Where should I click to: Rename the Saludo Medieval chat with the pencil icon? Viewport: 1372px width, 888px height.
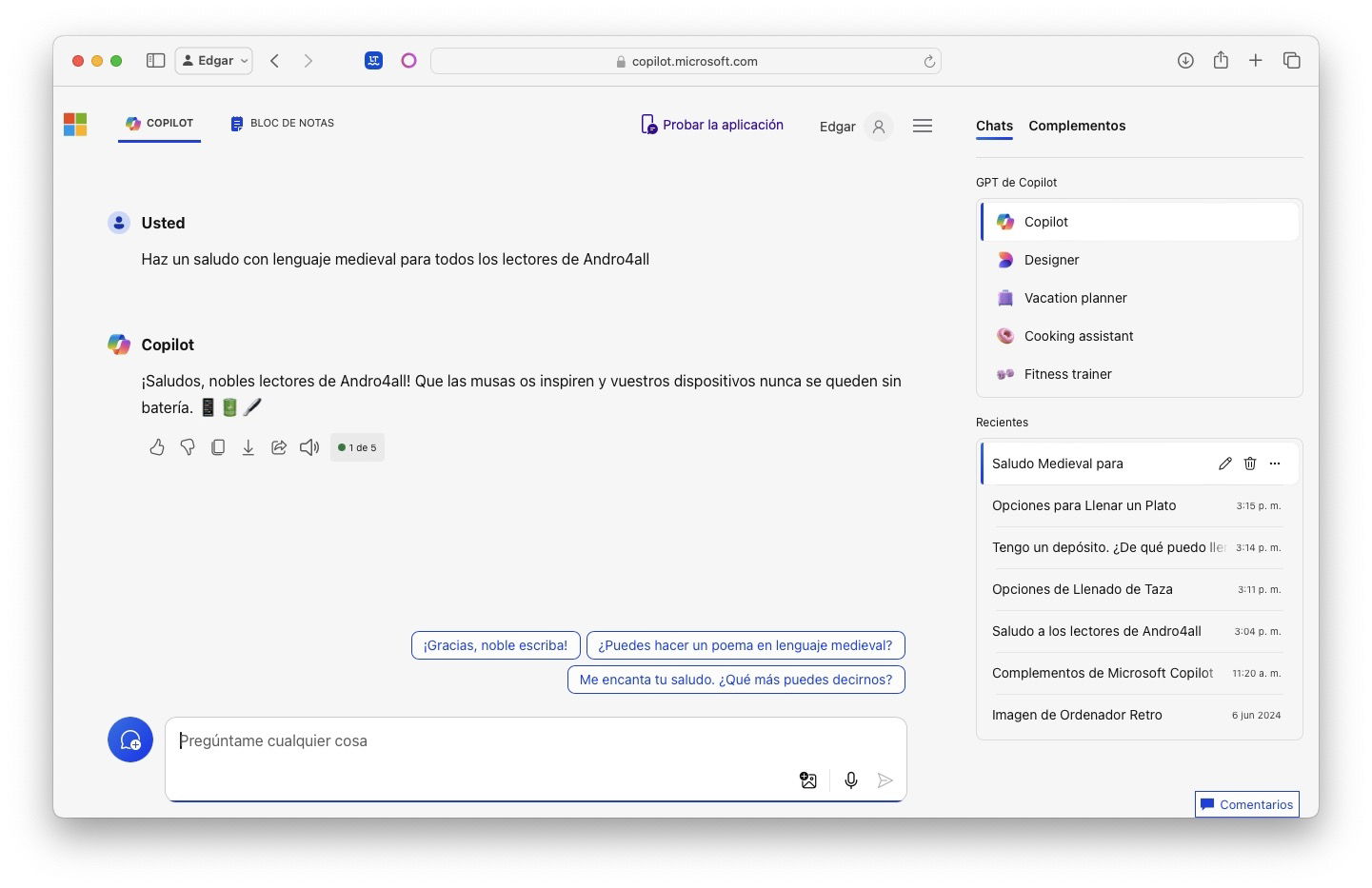coord(1225,464)
